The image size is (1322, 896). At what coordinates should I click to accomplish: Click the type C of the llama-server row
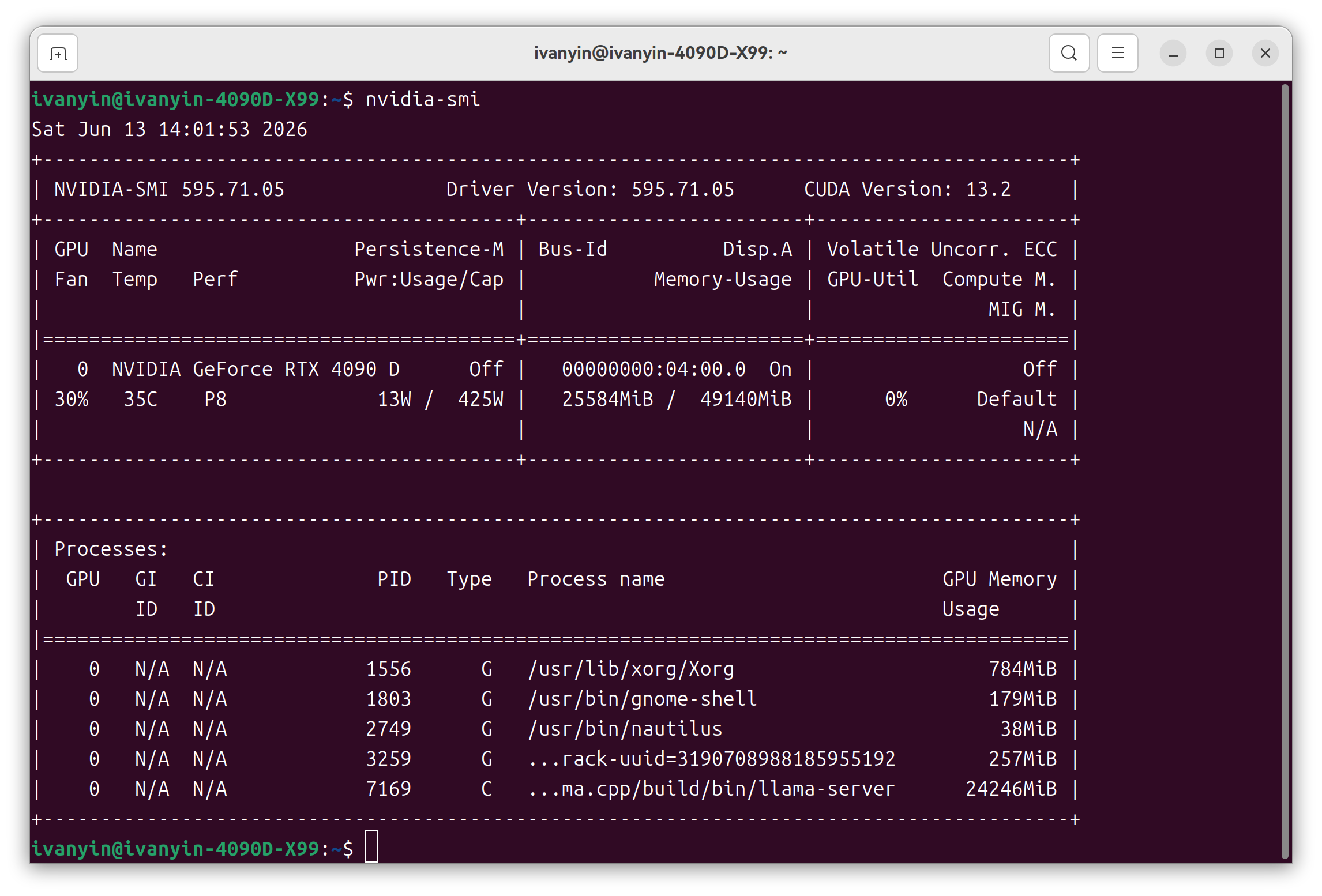[487, 789]
